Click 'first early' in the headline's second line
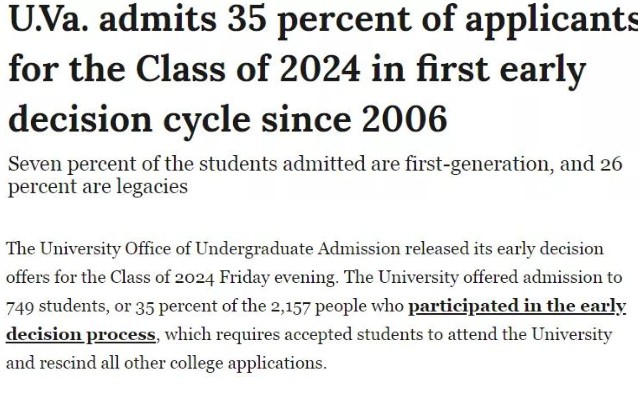 tap(501, 69)
